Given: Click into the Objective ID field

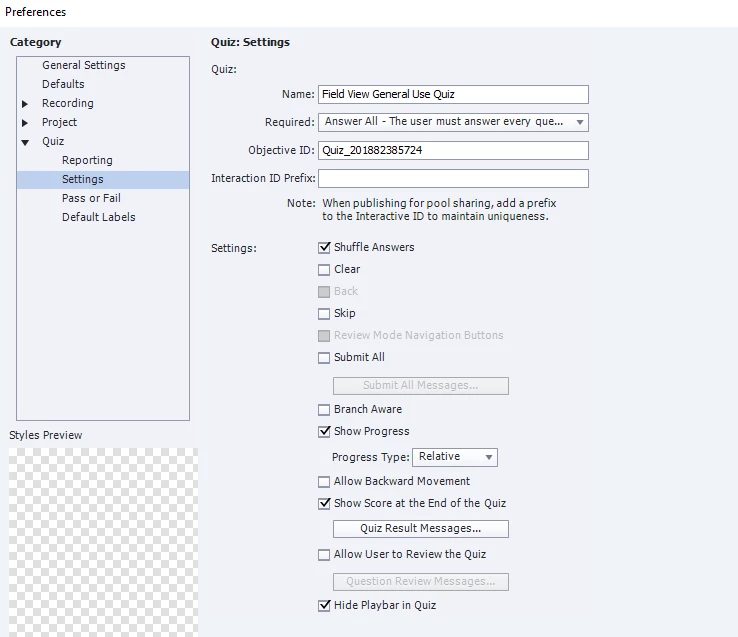Looking at the screenshot, I should point(453,150).
